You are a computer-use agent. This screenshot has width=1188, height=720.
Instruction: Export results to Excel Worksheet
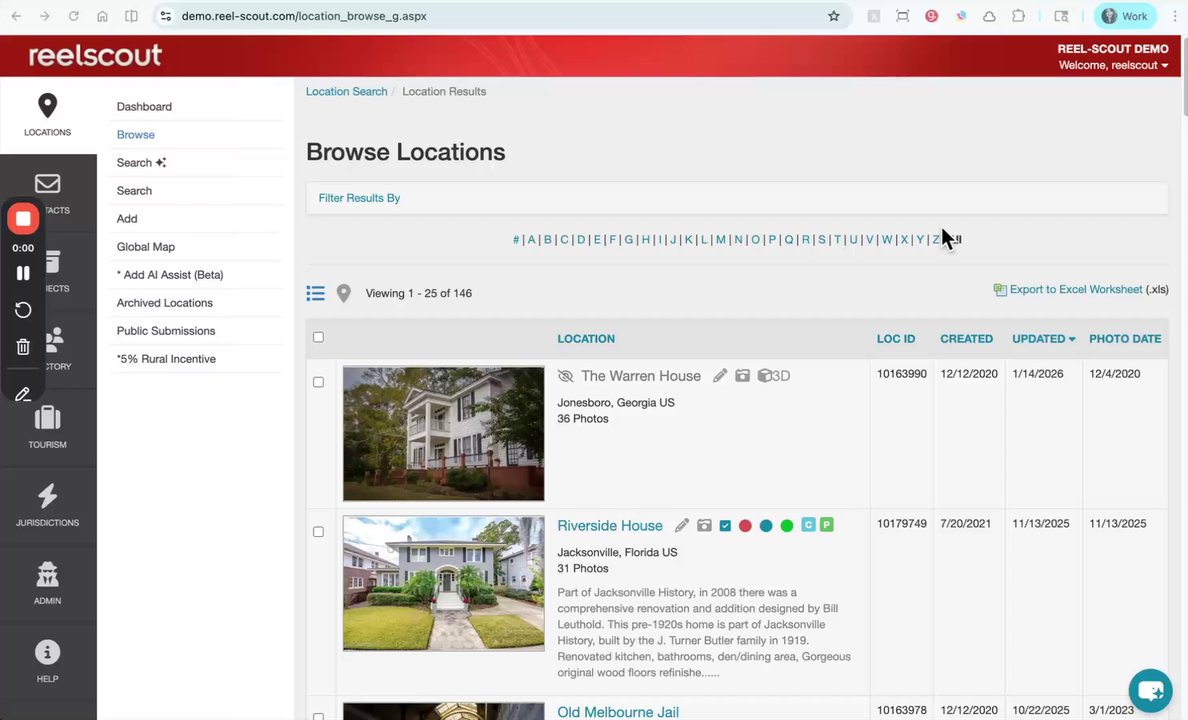tap(1076, 290)
